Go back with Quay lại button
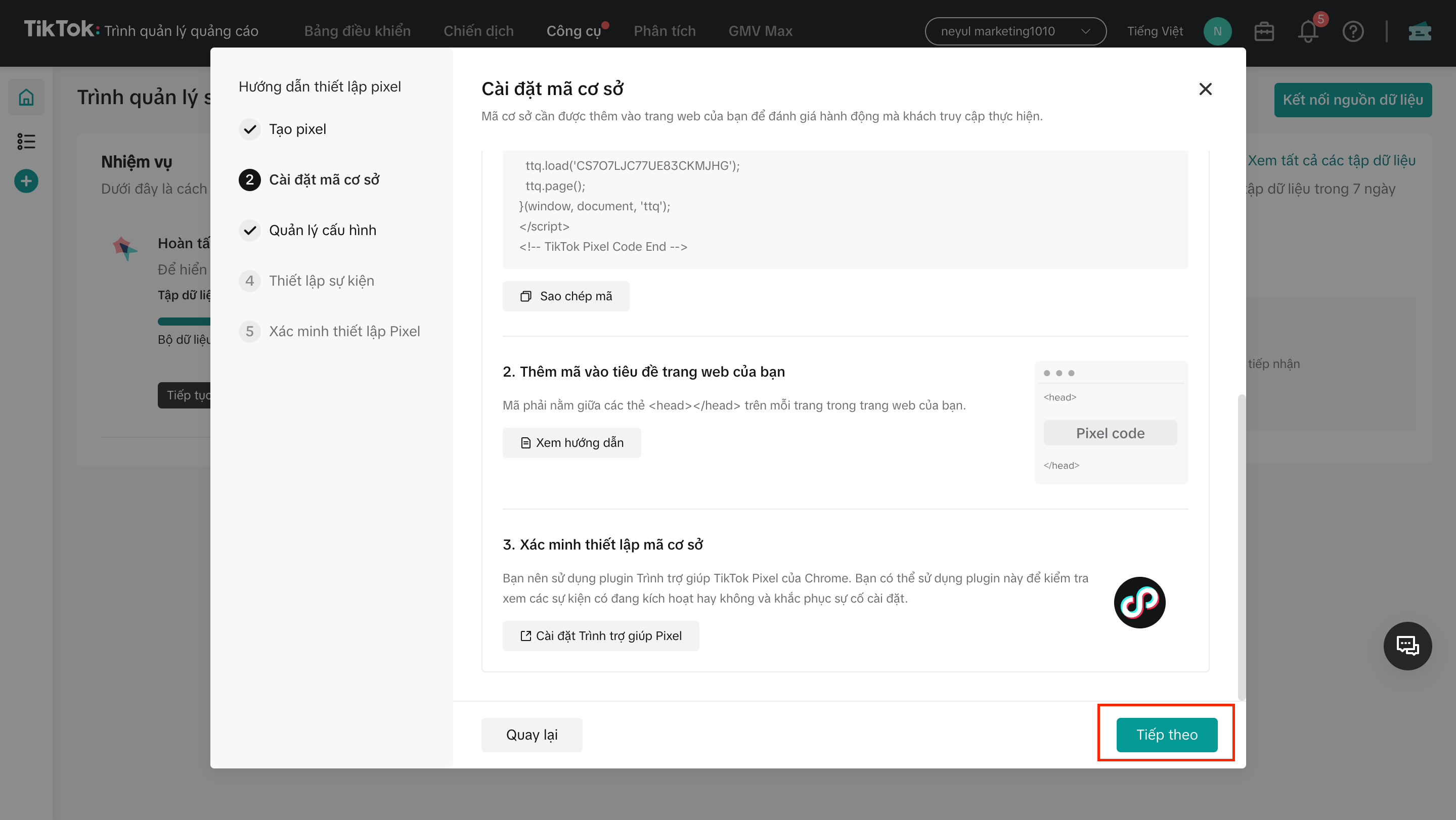Viewport: 1456px width, 820px height. tap(532, 735)
